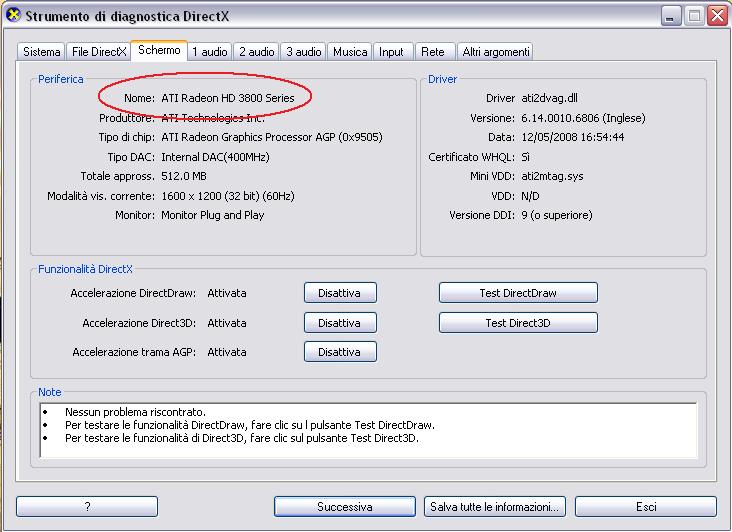732x532 pixels.
Task: Click Salva tutte le informazioni button
Action: (495, 507)
